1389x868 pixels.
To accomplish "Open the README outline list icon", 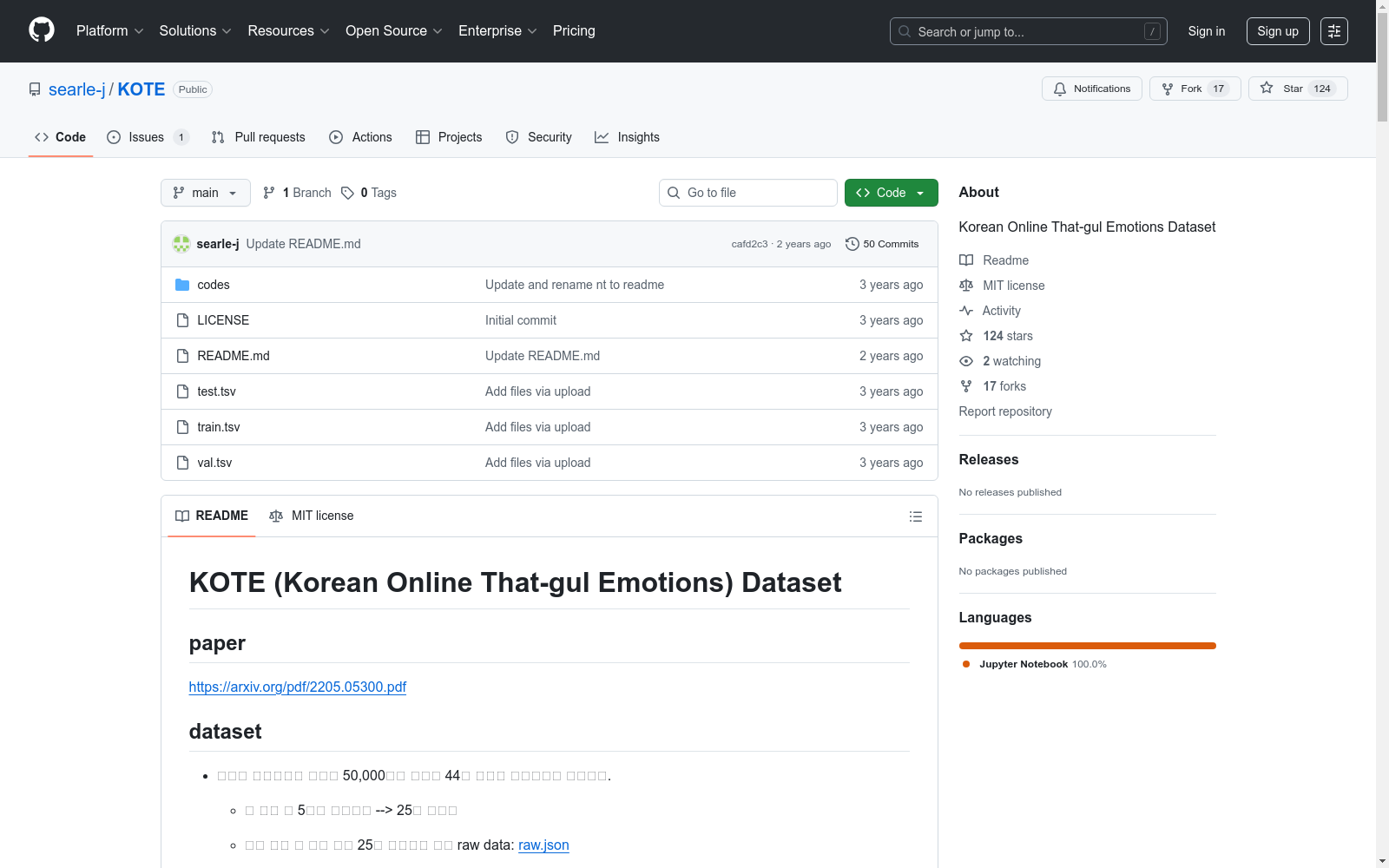I will point(915,516).
